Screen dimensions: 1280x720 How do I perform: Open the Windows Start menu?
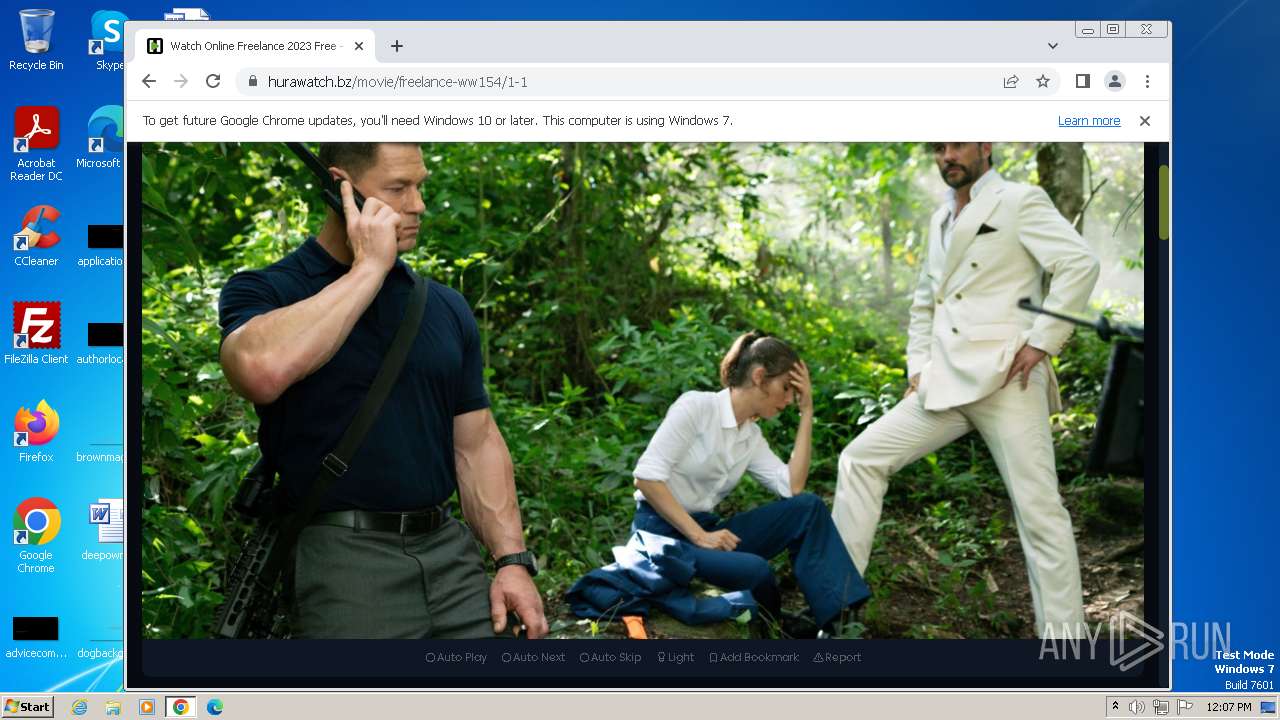click(27, 707)
